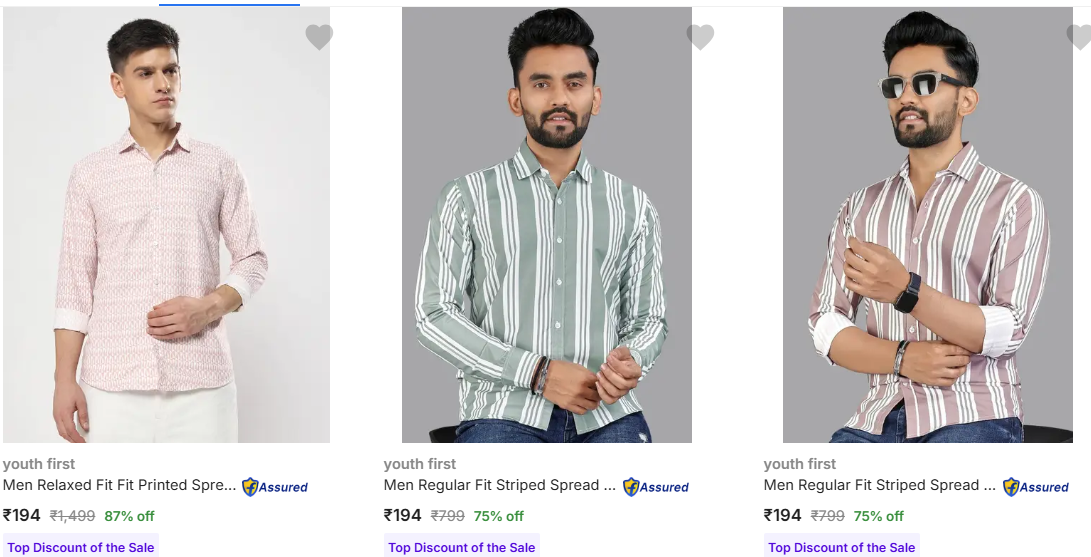Screen dimensions: 1091x557
Task: Click the heart on the green striped shirt
Action: (x=700, y=37)
